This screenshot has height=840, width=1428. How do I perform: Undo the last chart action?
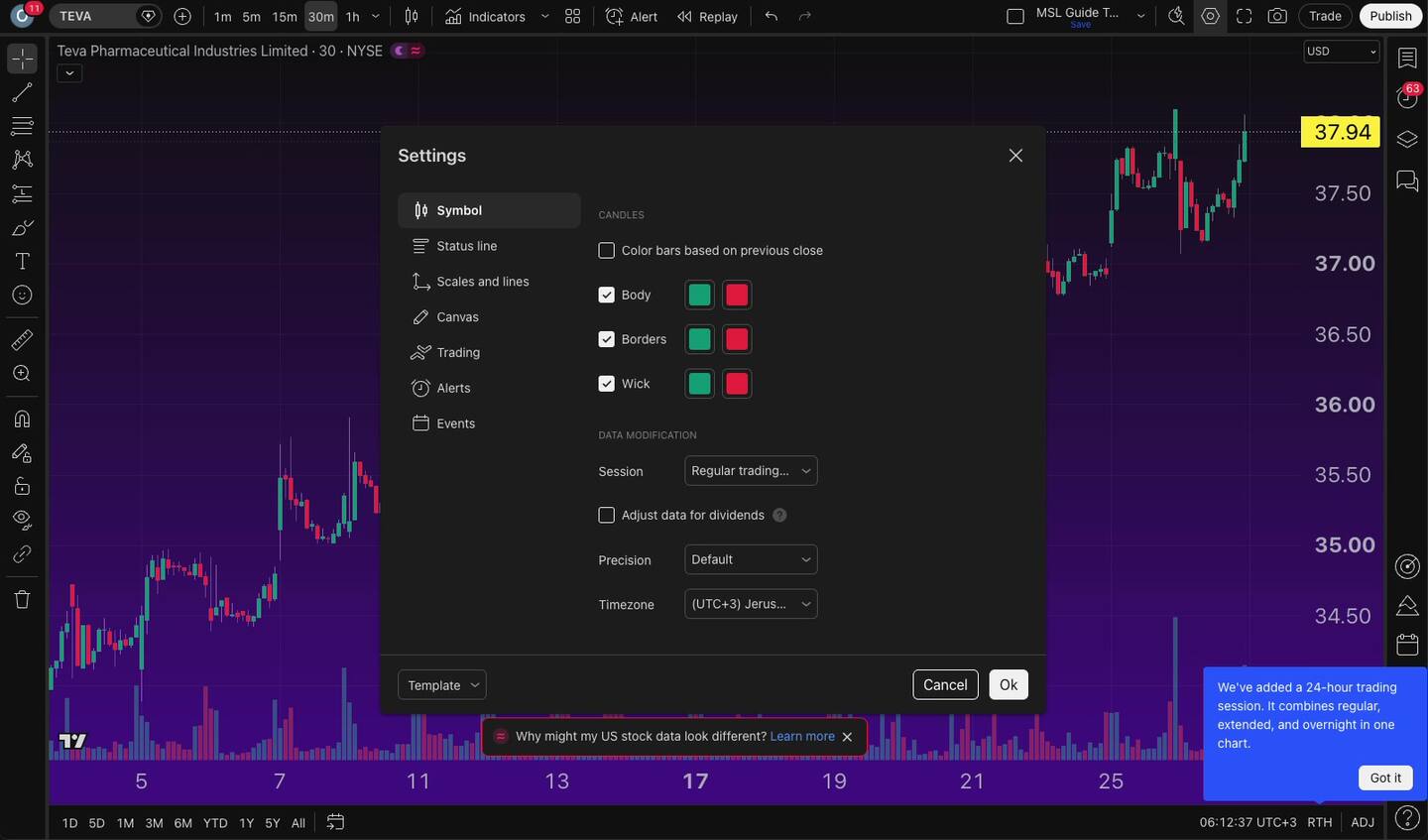click(x=772, y=16)
